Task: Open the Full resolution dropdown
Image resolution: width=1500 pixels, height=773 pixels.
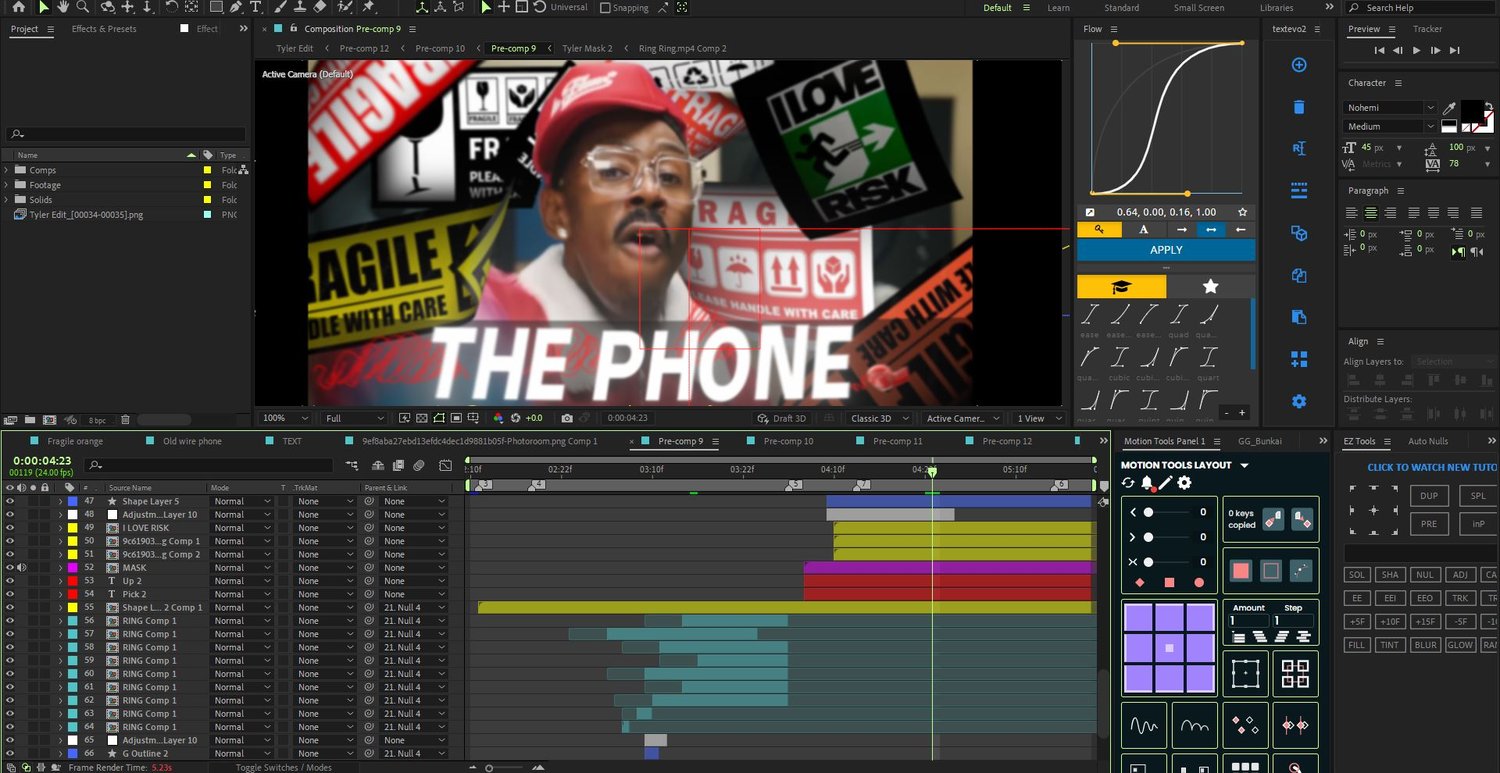Action: coord(354,418)
